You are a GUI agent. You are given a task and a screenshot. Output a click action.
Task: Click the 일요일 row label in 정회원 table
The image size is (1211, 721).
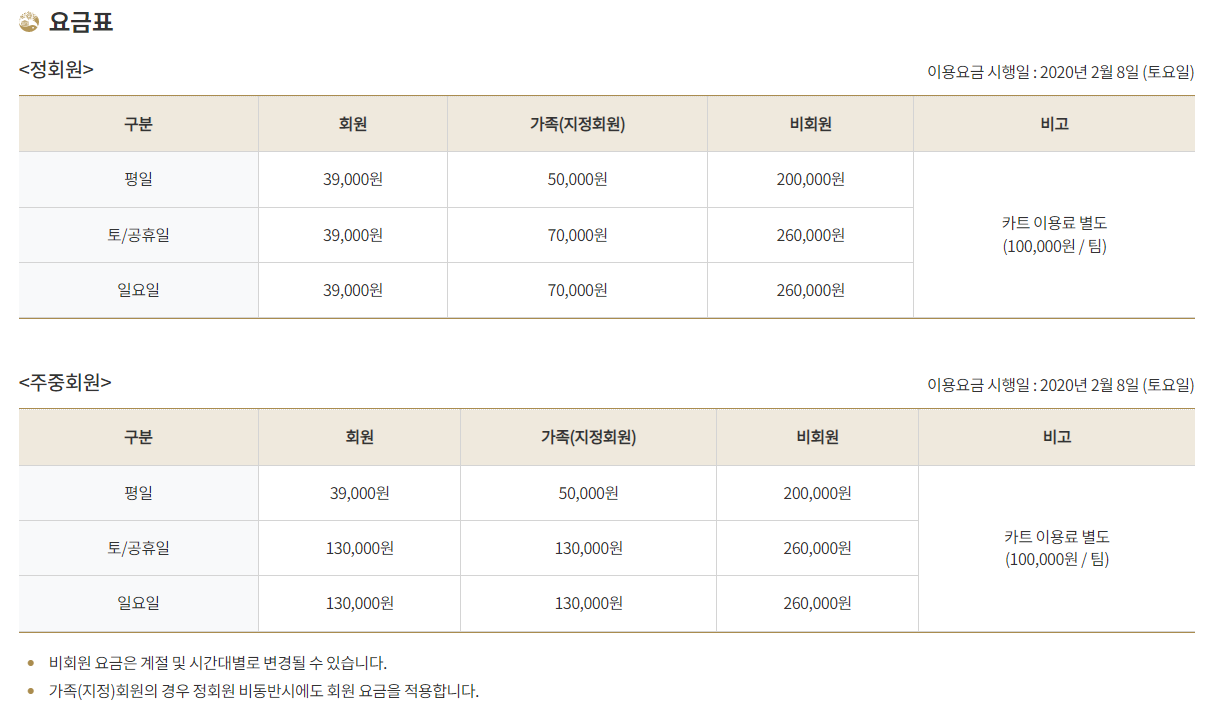(138, 290)
